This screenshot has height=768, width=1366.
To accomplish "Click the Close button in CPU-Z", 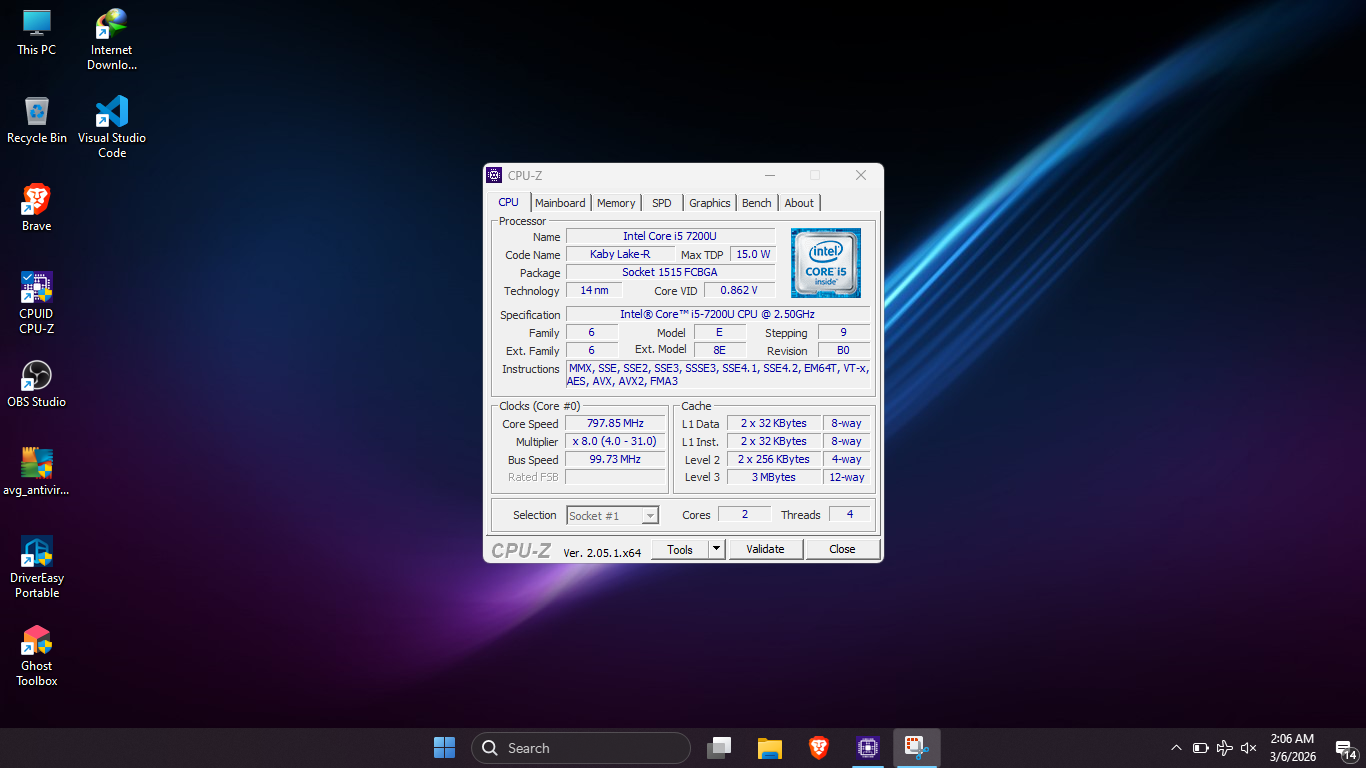I will click(x=842, y=549).
